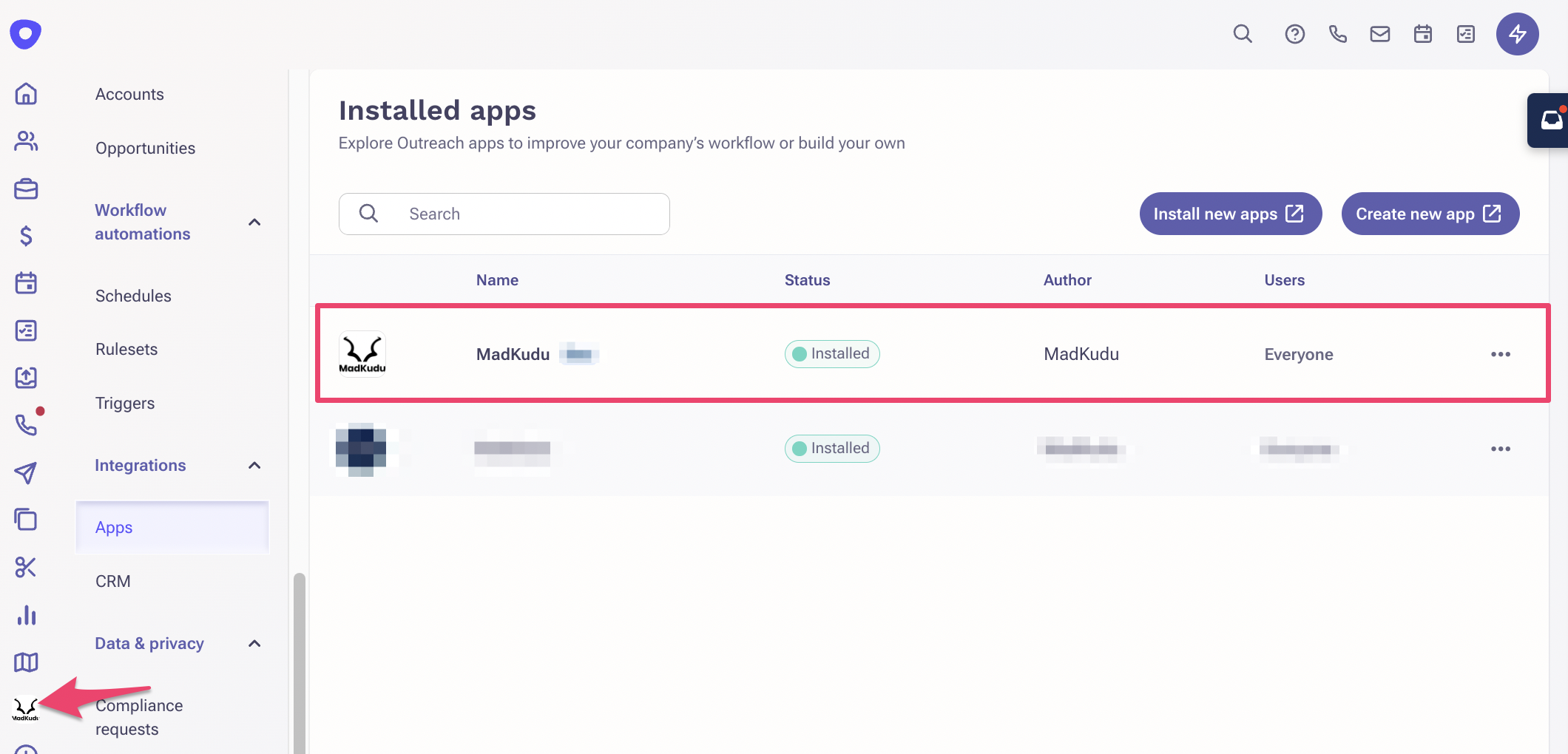Open the sidebar tasks checklist icon

point(26,330)
